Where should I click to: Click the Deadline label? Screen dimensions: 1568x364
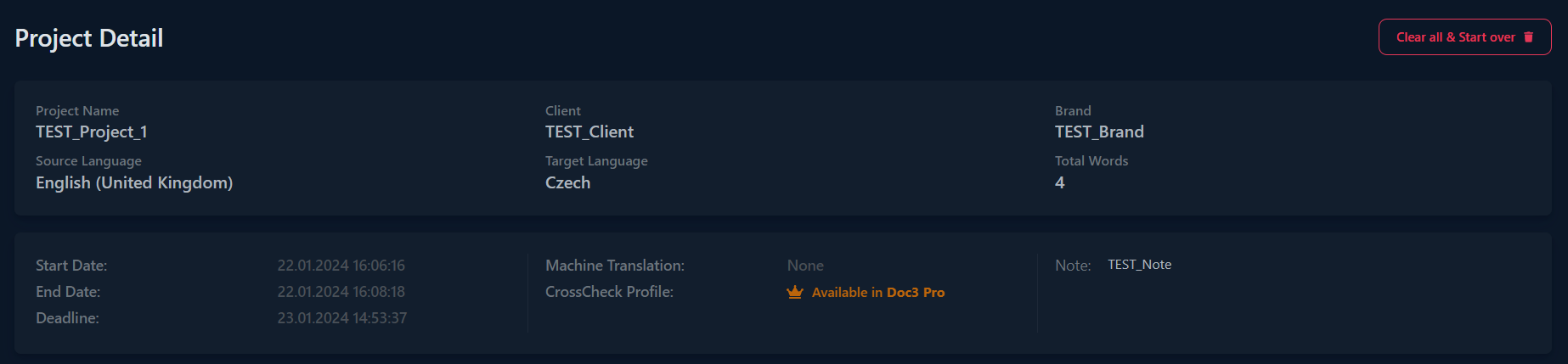pyautogui.click(x=67, y=318)
